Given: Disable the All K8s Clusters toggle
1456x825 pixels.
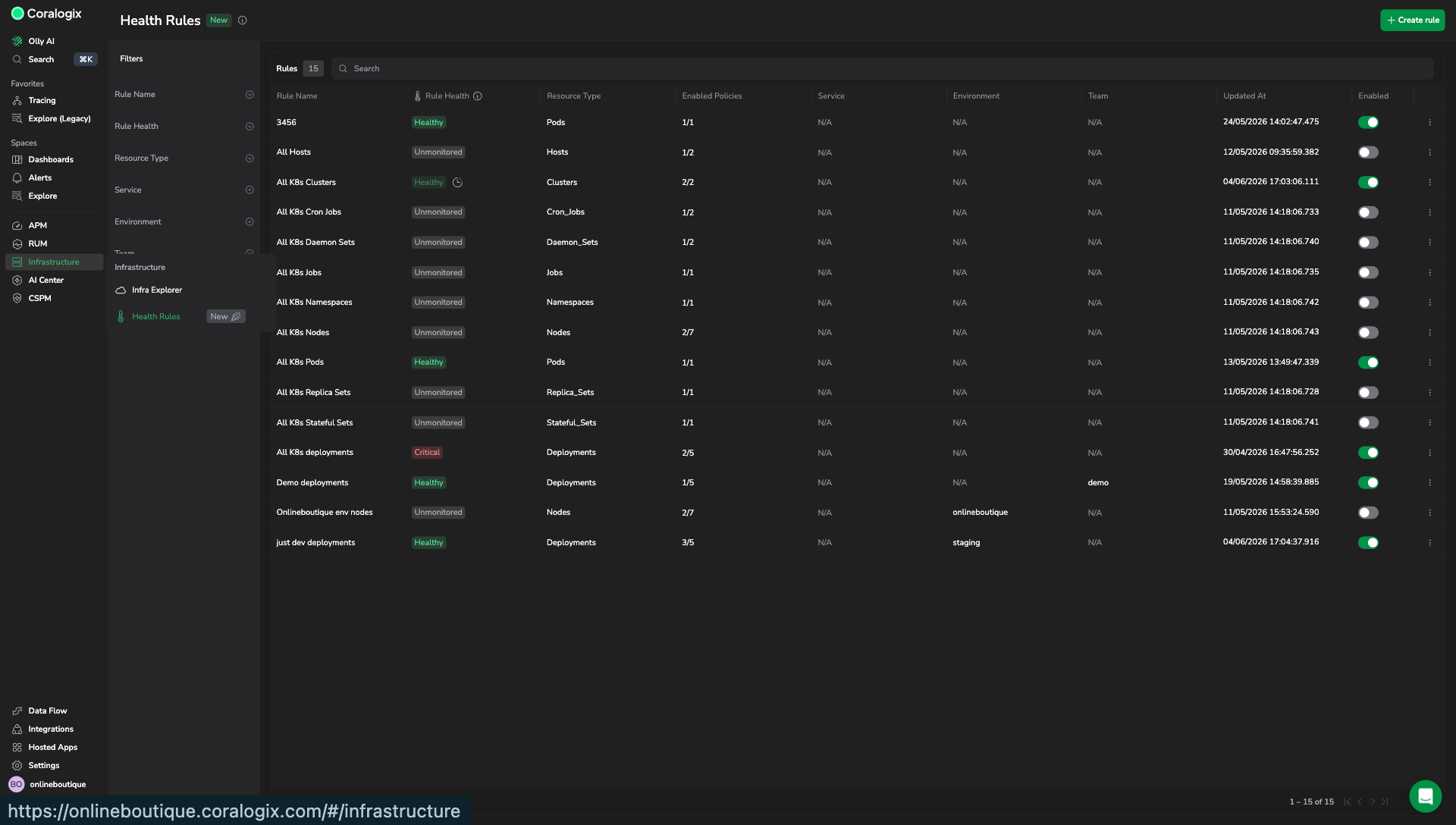Looking at the screenshot, I should coord(1368,182).
